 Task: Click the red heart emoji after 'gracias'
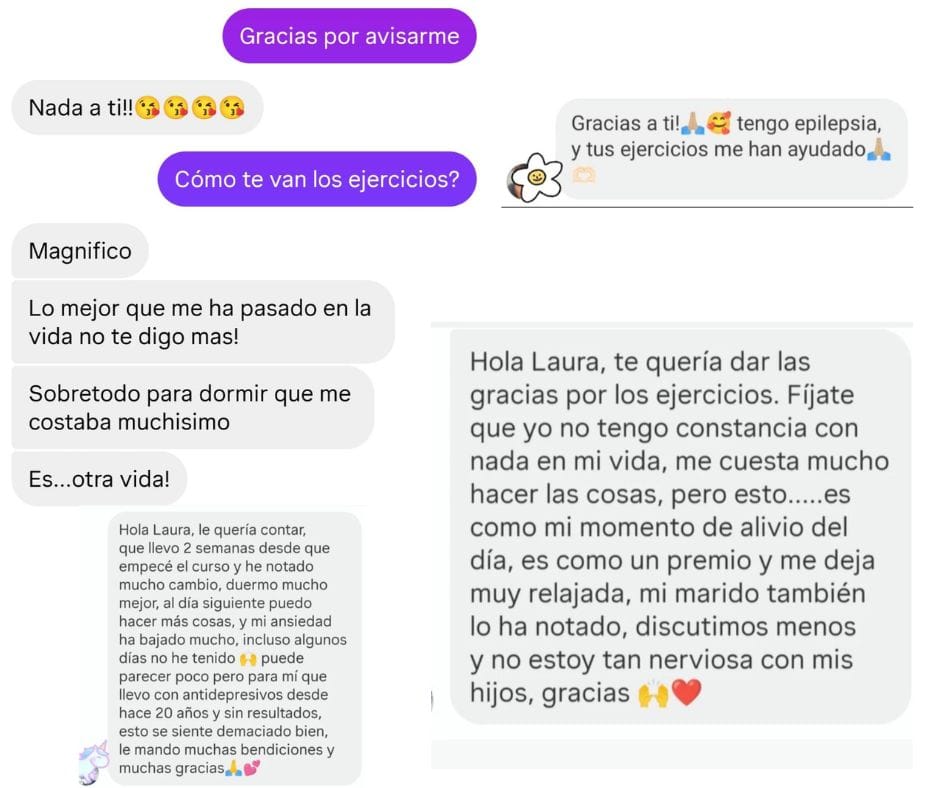pyautogui.click(x=686, y=693)
